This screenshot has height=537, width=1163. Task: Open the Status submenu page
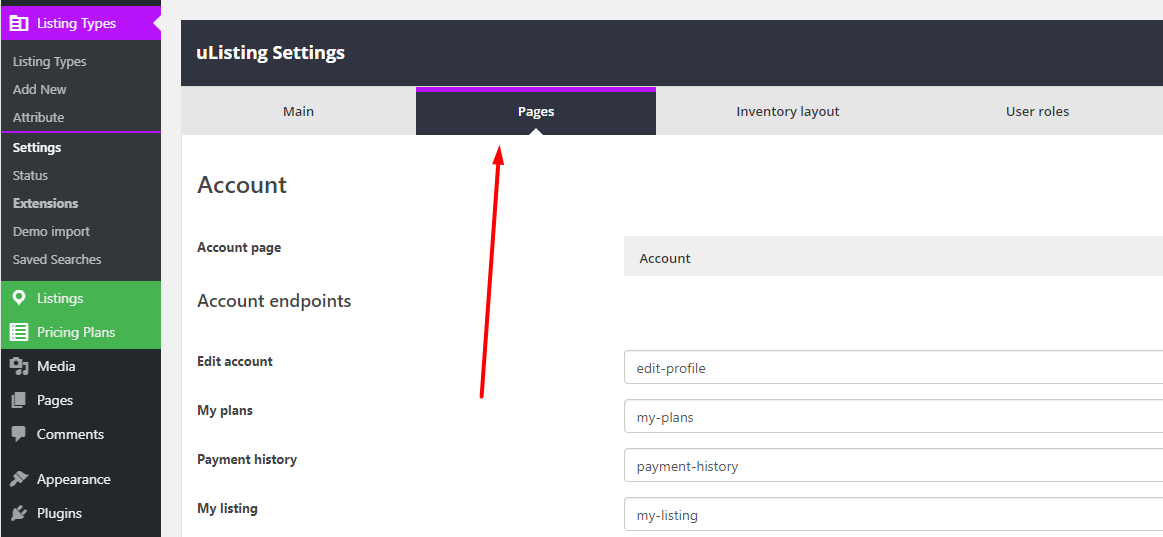click(x=30, y=175)
